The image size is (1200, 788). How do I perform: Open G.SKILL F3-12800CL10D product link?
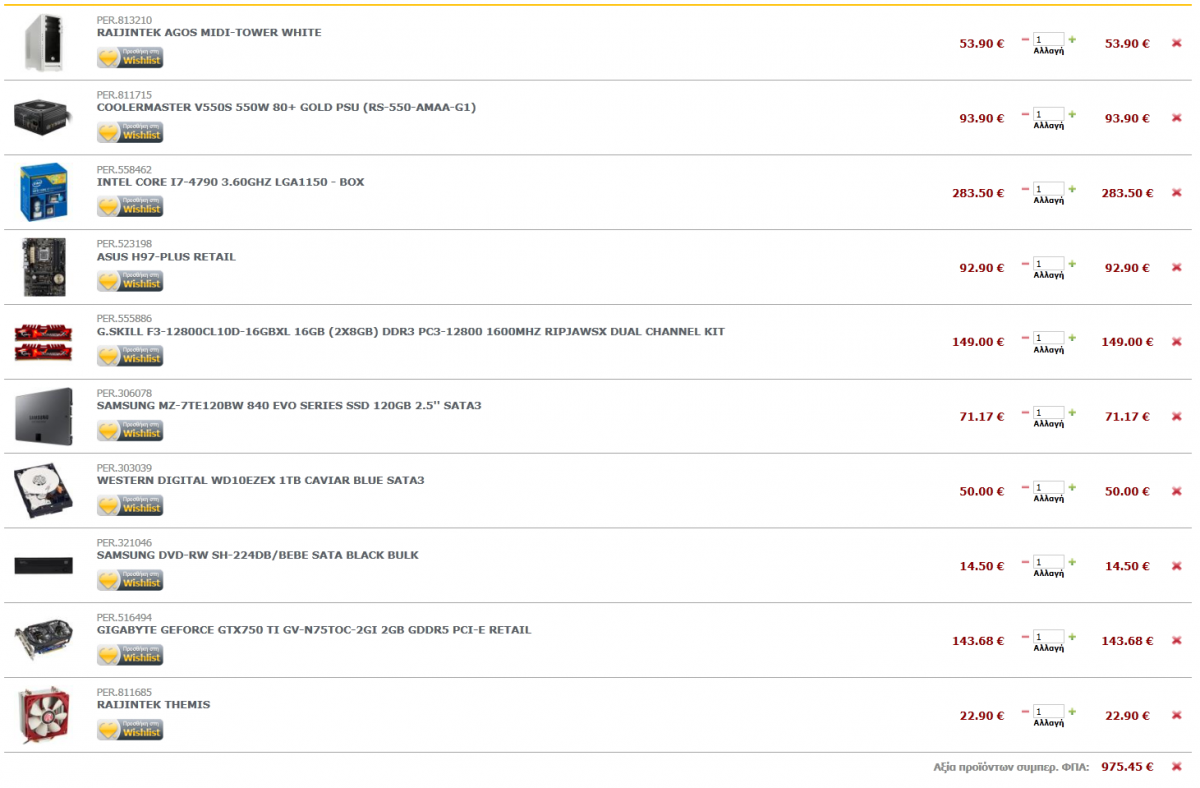[411, 331]
